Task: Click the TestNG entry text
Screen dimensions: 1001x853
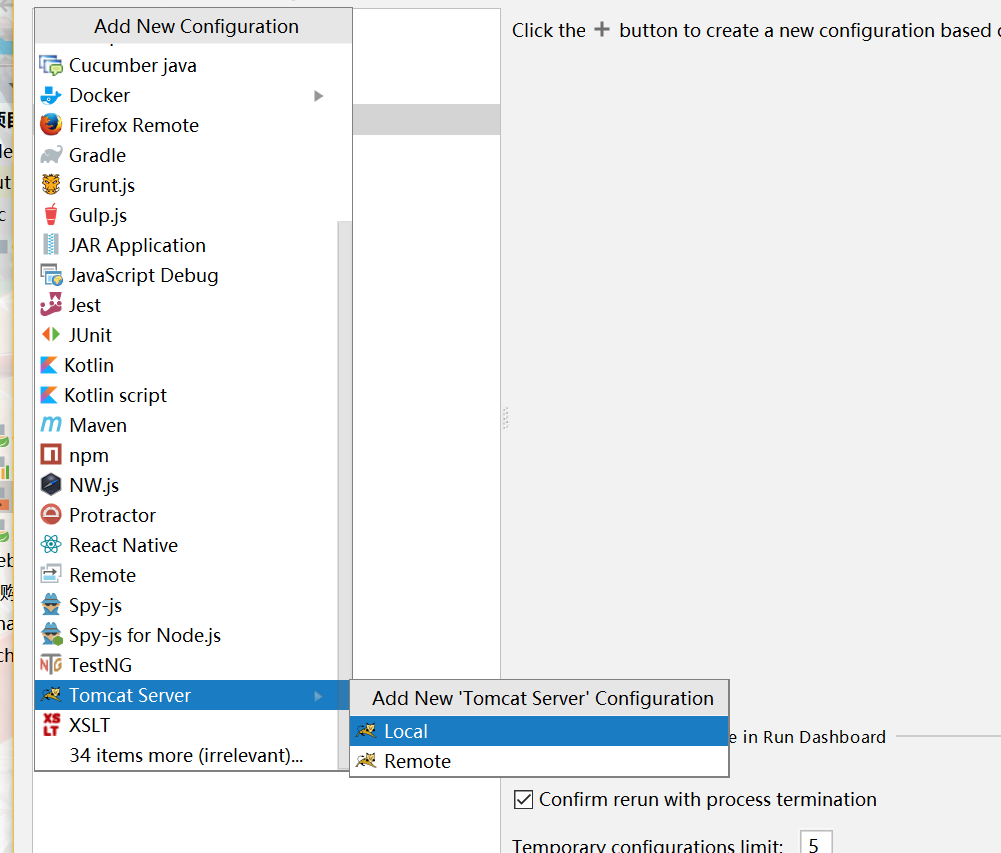Action: pyautogui.click(x=100, y=665)
